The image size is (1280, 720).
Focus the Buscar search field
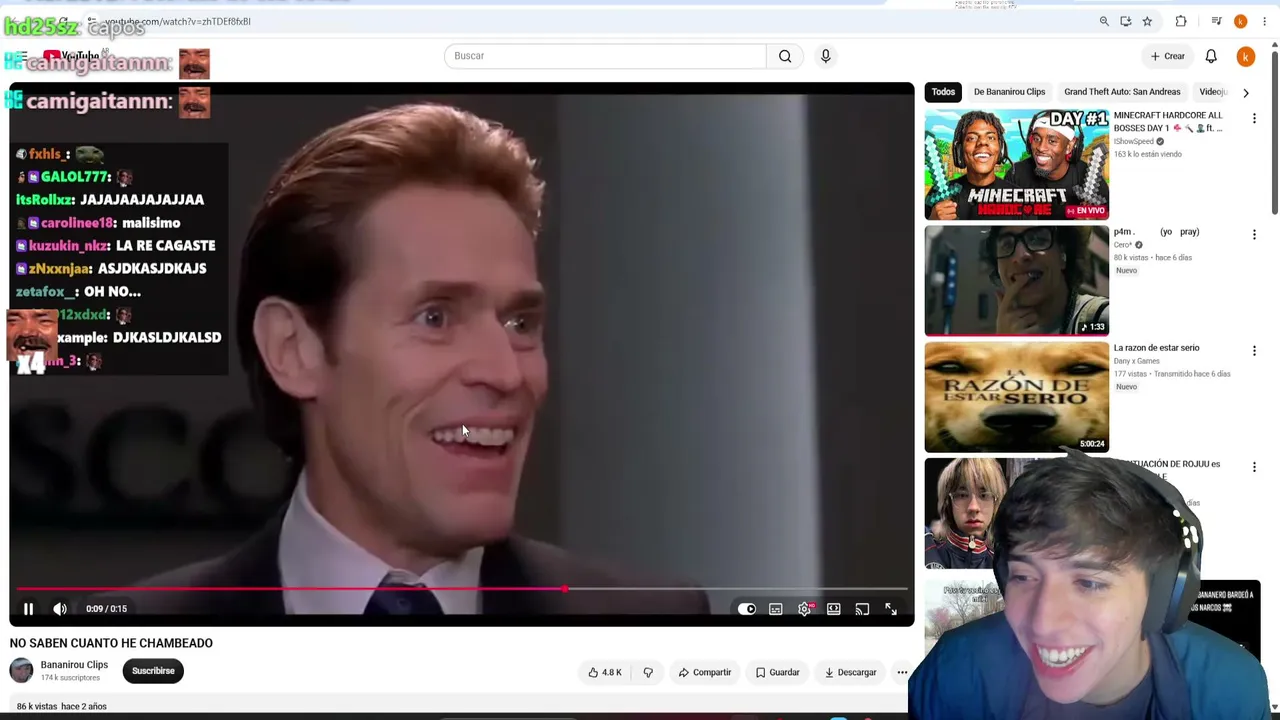[x=605, y=56]
